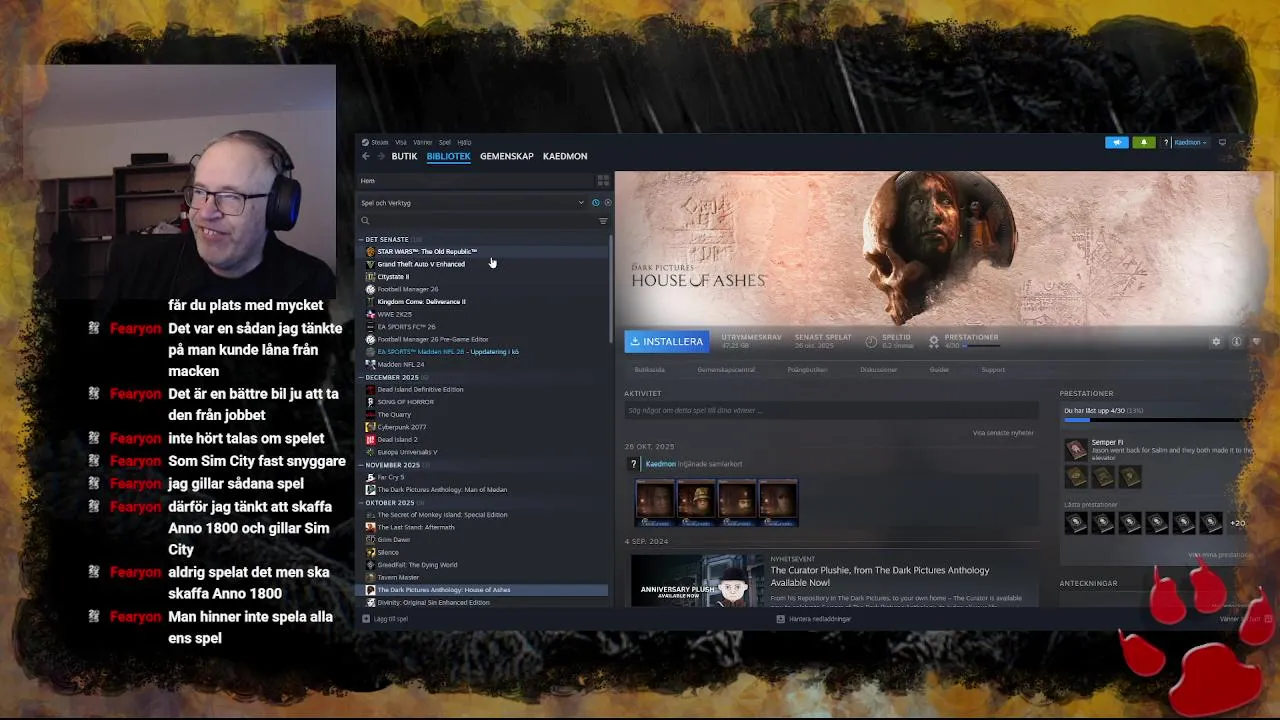Go to the BIBLIOTEK tab
The image size is (1280, 720).
click(x=448, y=156)
